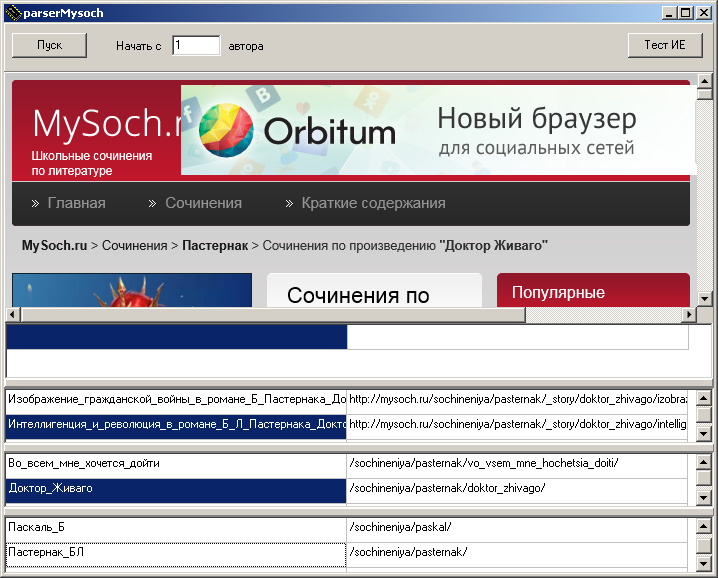Open the Orbitum browser ad banner
718x578 pixels.
438,130
